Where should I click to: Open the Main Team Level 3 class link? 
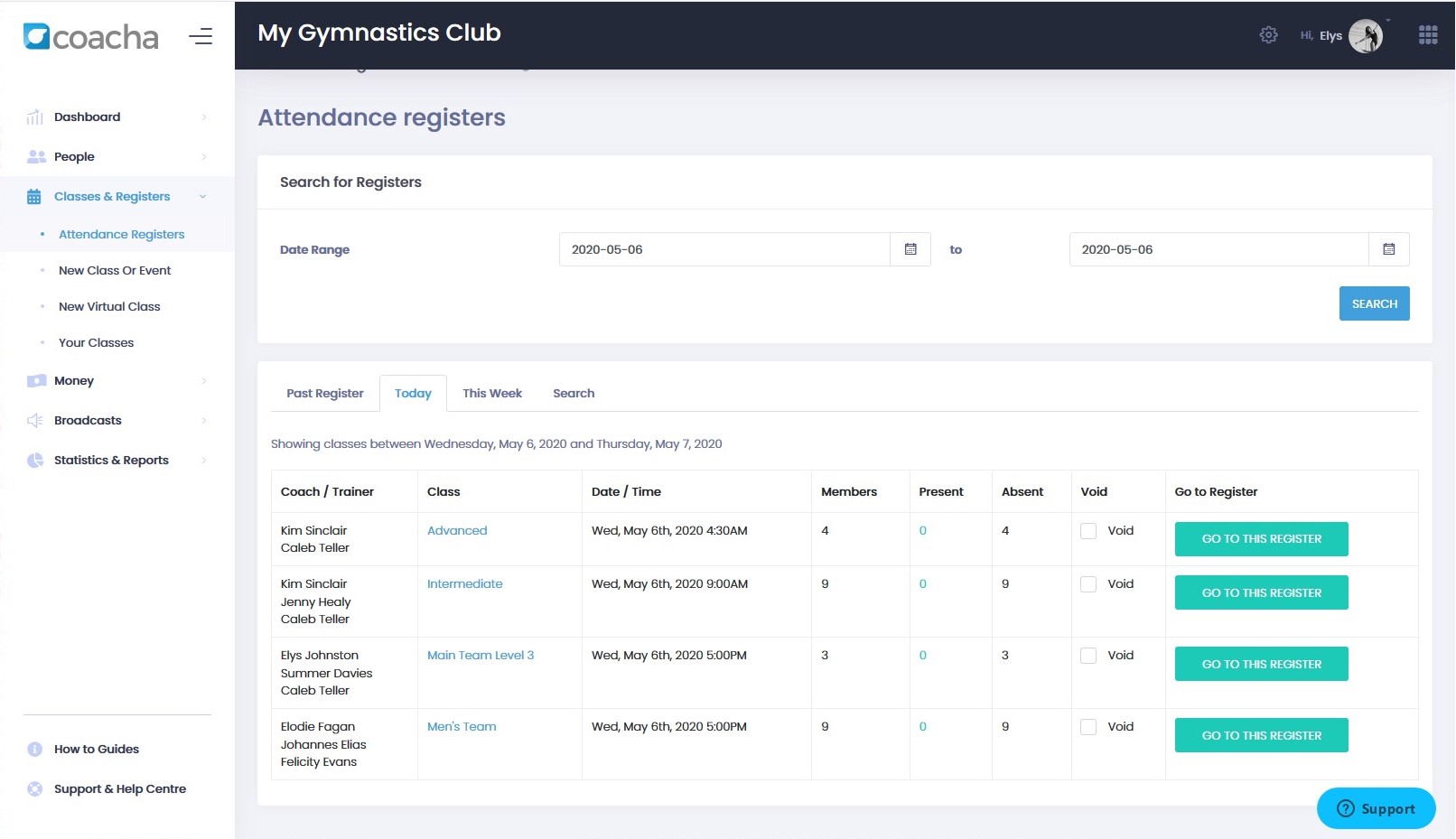pyautogui.click(x=481, y=655)
